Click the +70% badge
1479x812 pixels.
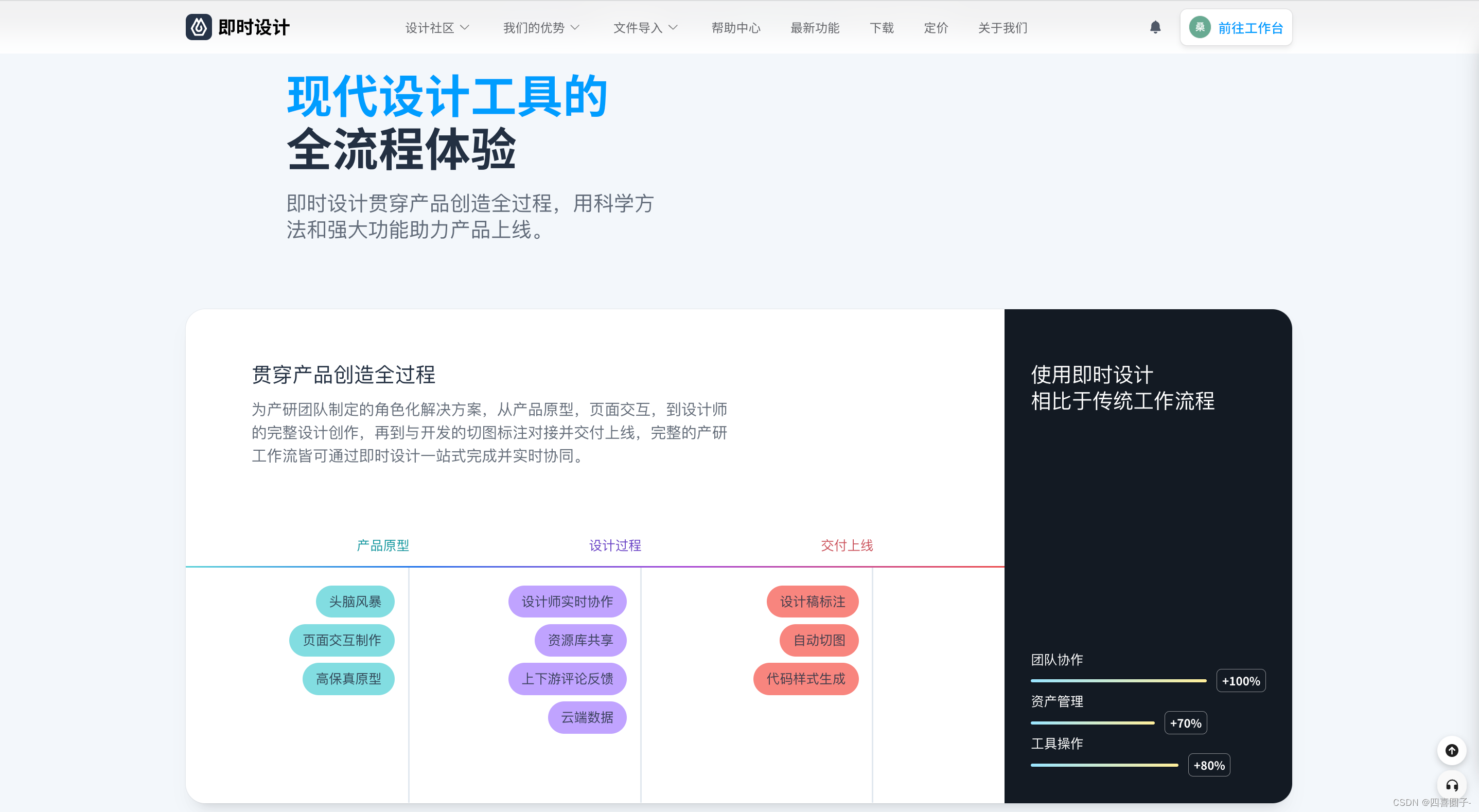coord(1185,722)
